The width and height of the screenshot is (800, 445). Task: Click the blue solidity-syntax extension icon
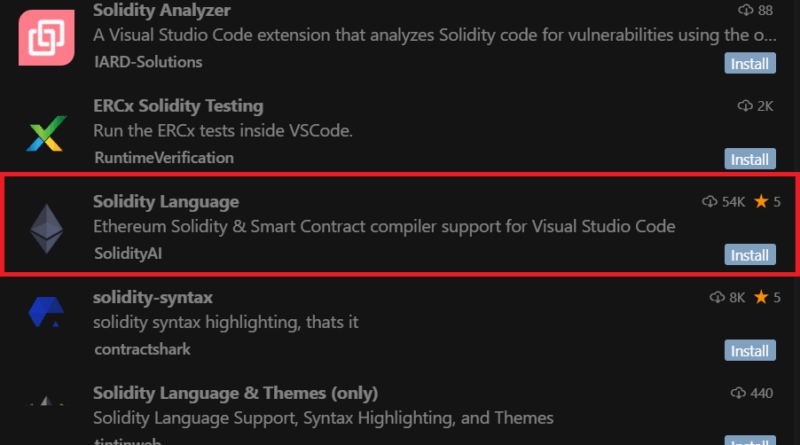(x=46, y=311)
